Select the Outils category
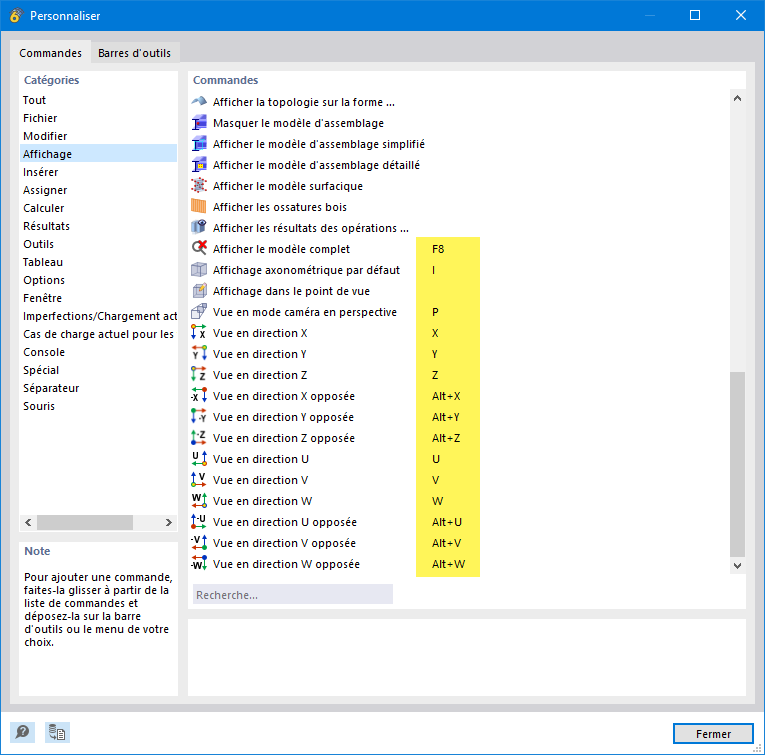Screen dimensions: 765x755 click(x=98, y=244)
